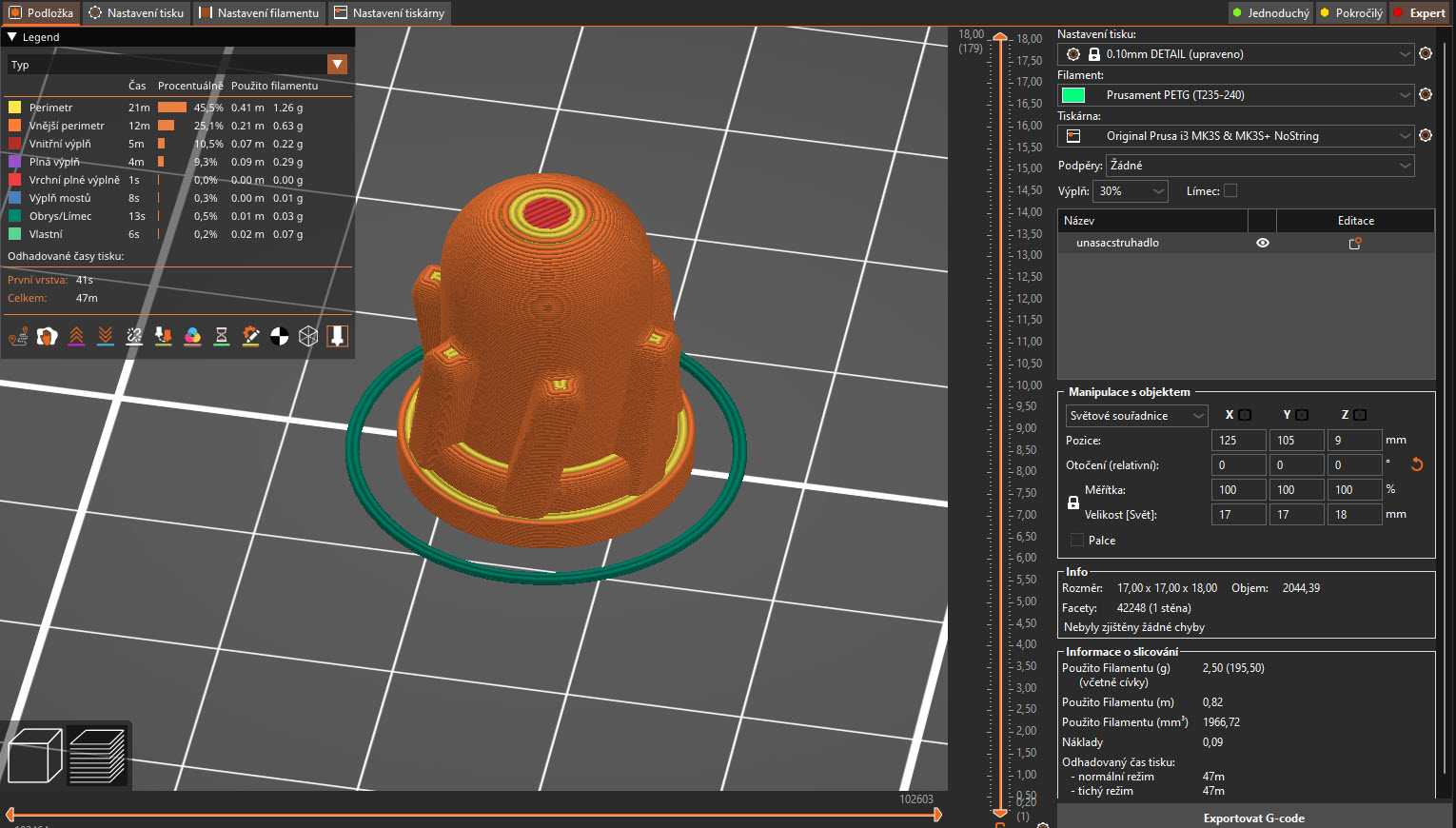Toggle tool changes icon in legend

click(x=164, y=336)
